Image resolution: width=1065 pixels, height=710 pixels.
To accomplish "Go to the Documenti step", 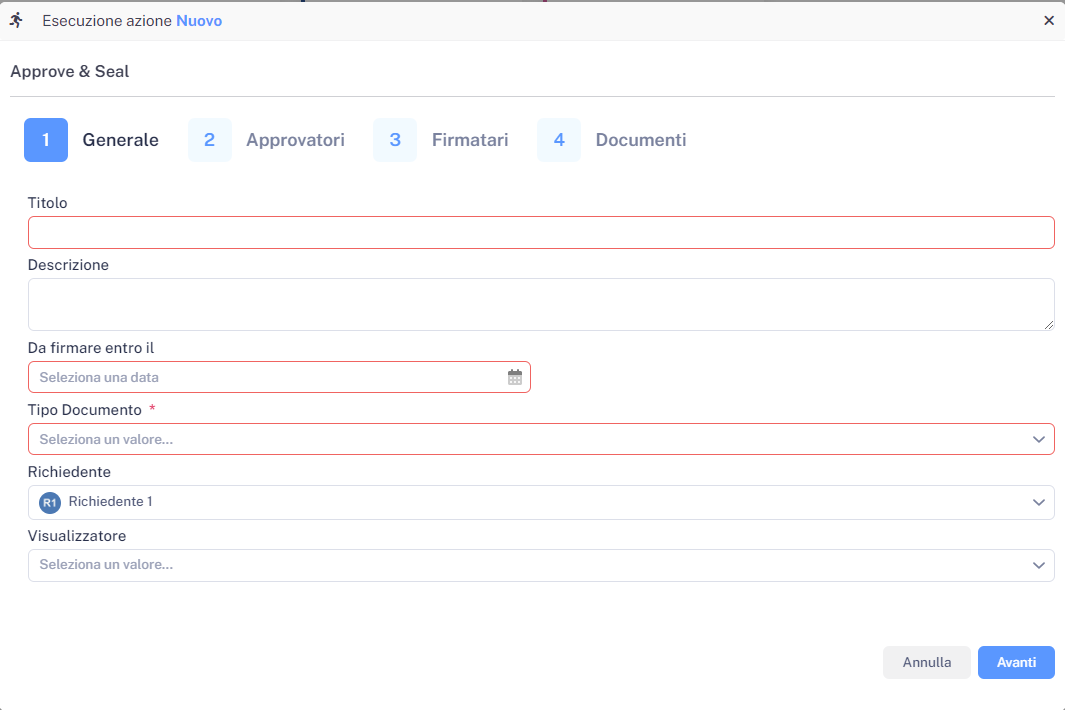I will tap(641, 140).
